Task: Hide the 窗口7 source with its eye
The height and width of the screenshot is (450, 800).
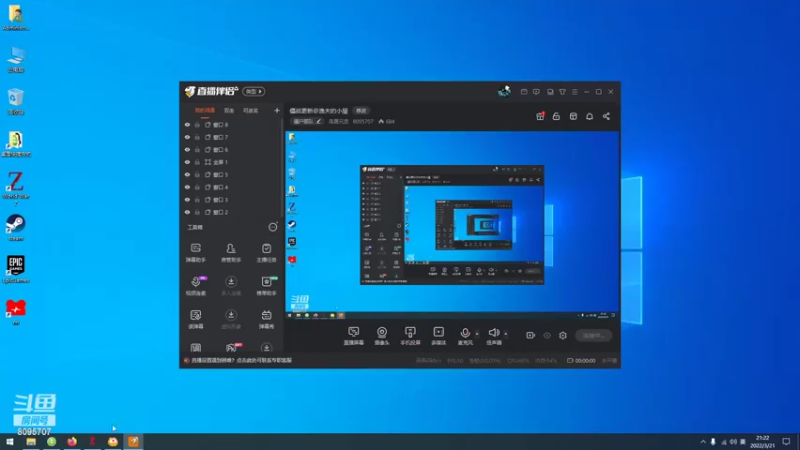Action: coord(187,137)
